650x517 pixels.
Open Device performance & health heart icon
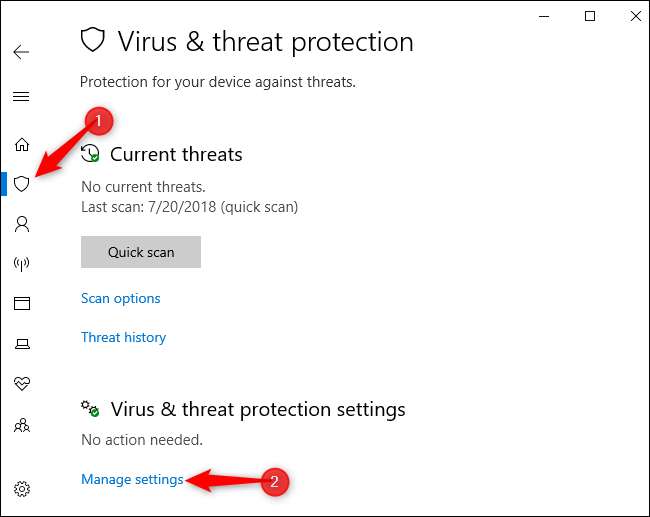pos(21,384)
